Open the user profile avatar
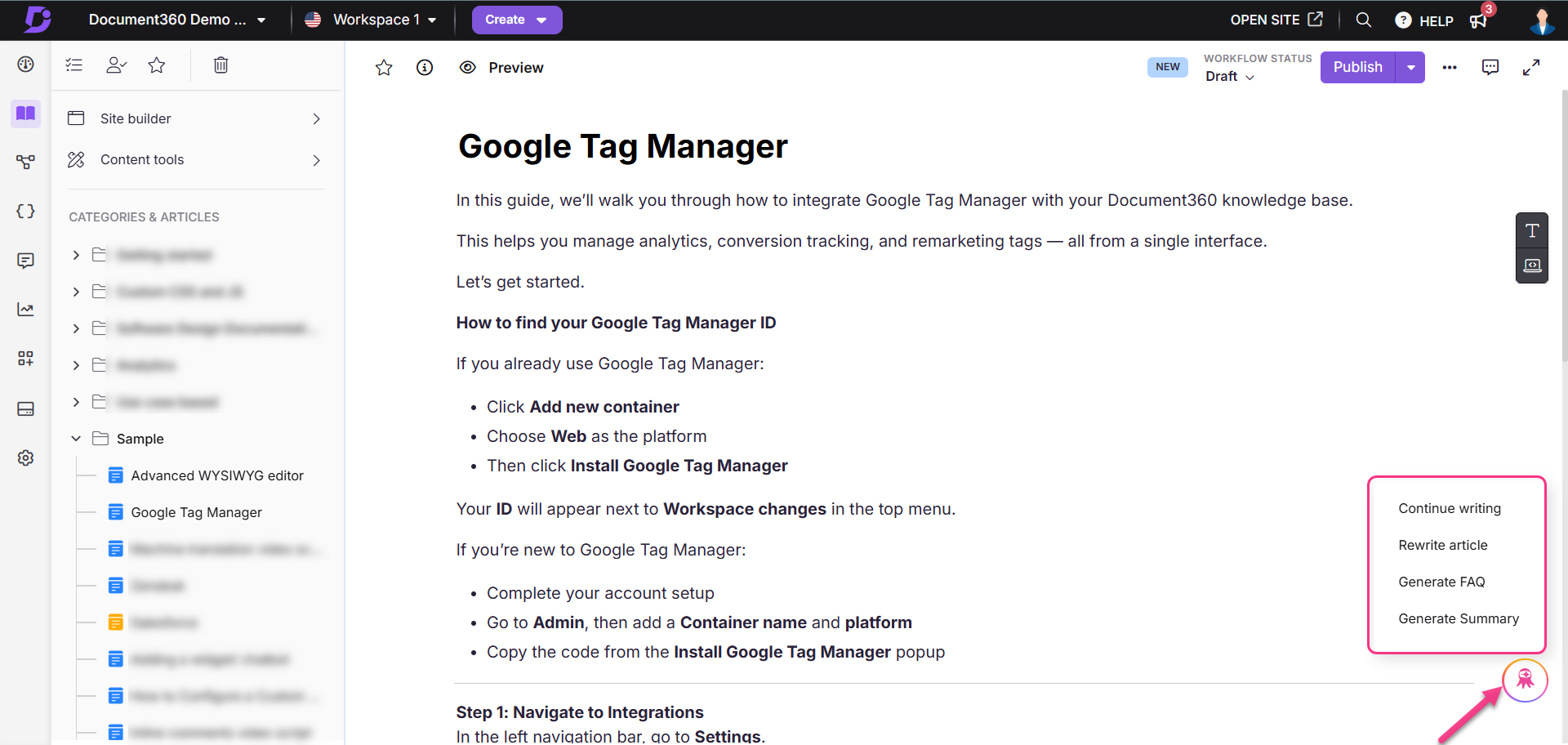The image size is (1568, 745). click(1542, 20)
